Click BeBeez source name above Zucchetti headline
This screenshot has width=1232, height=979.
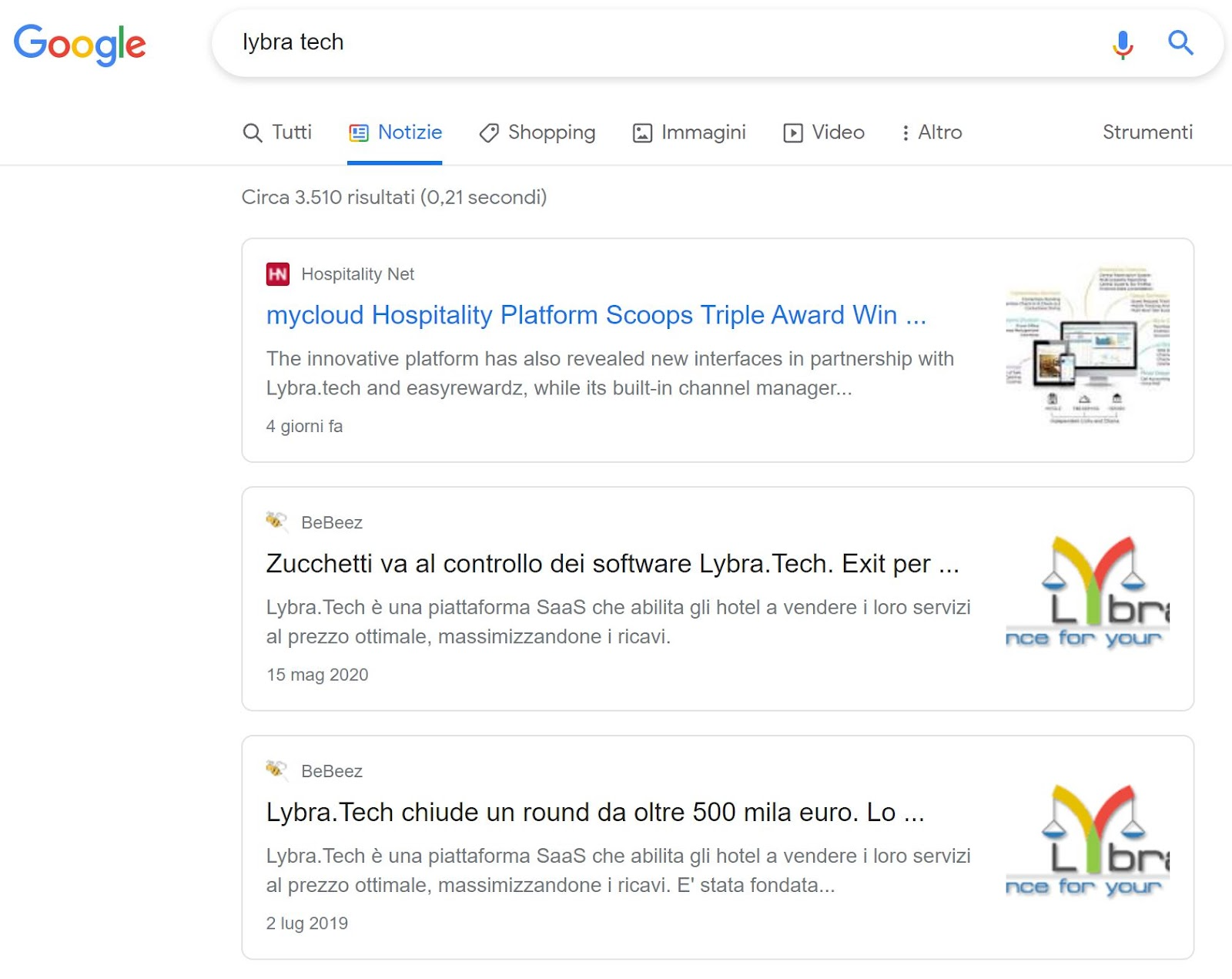[x=332, y=522]
